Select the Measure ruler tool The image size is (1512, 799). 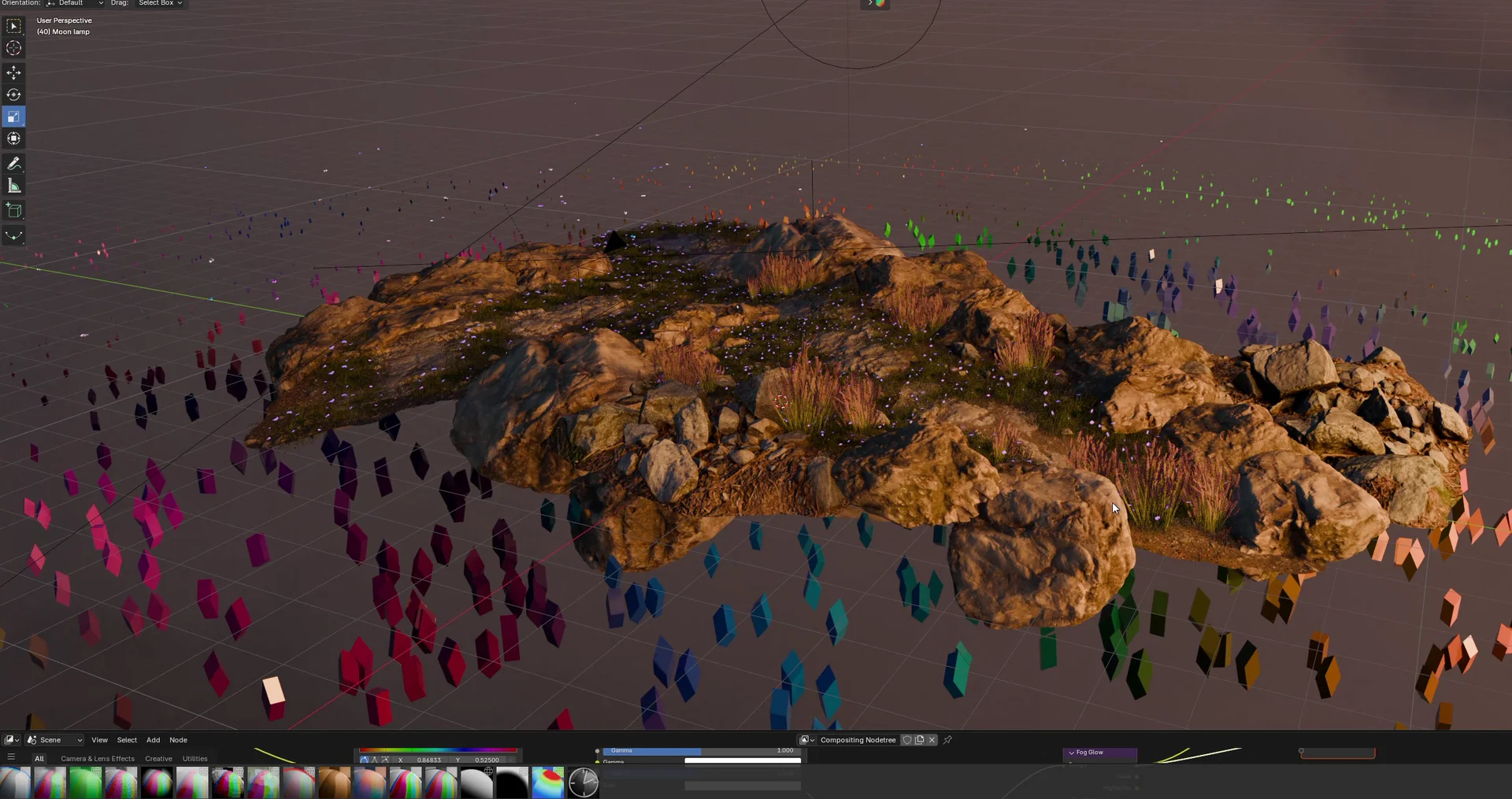(x=13, y=185)
